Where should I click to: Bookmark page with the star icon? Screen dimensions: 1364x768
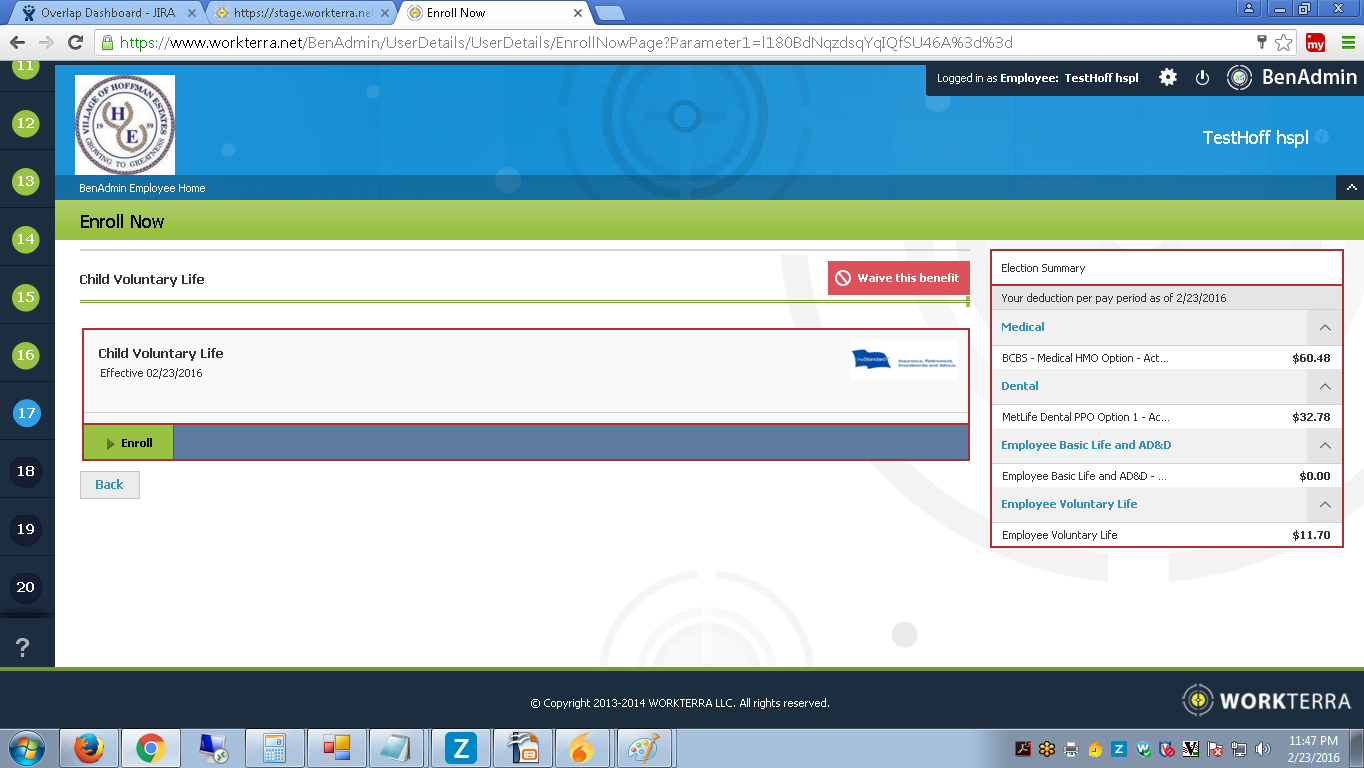coord(1283,43)
